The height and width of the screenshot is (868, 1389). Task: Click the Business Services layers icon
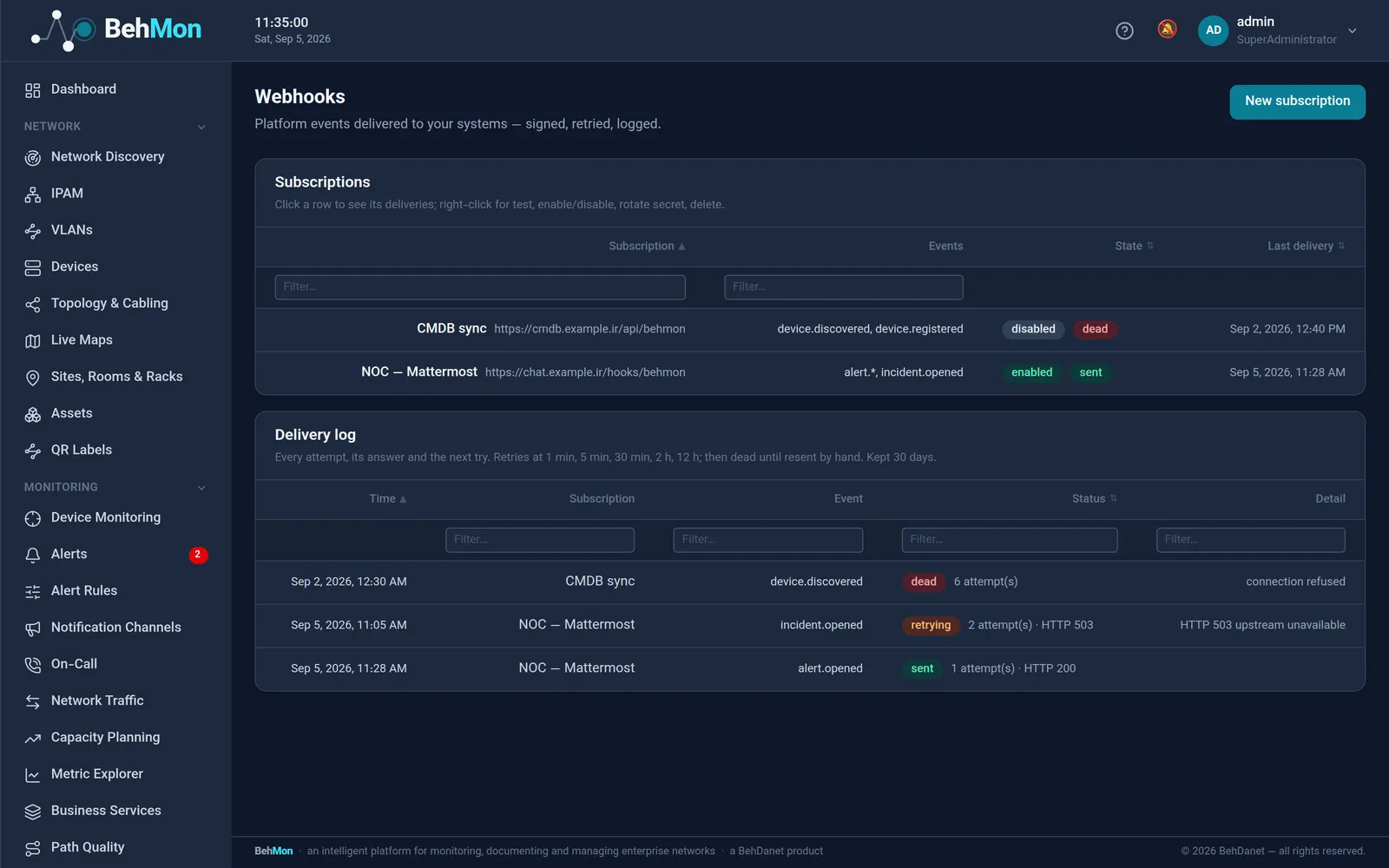[x=33, y=812]
